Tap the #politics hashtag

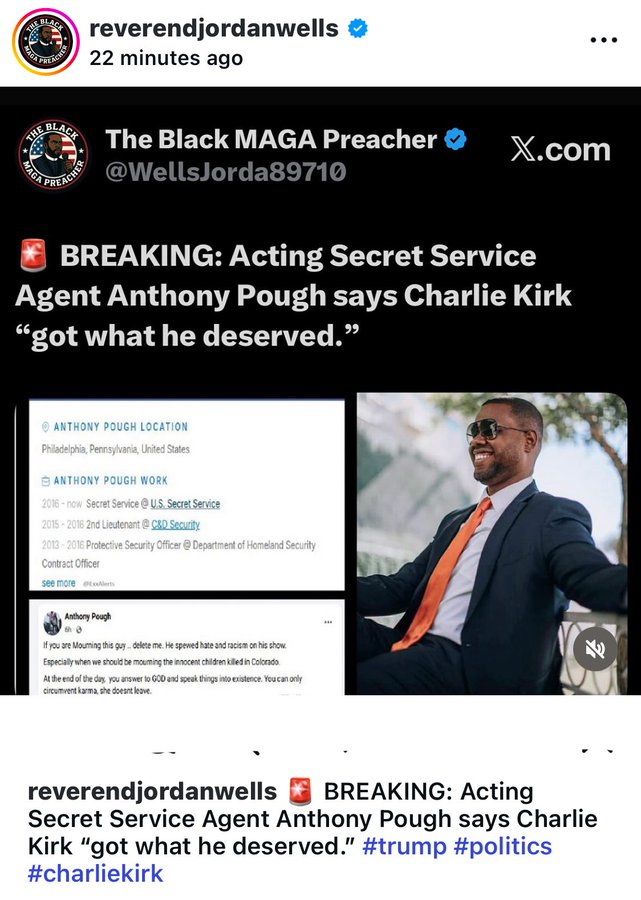503,846
